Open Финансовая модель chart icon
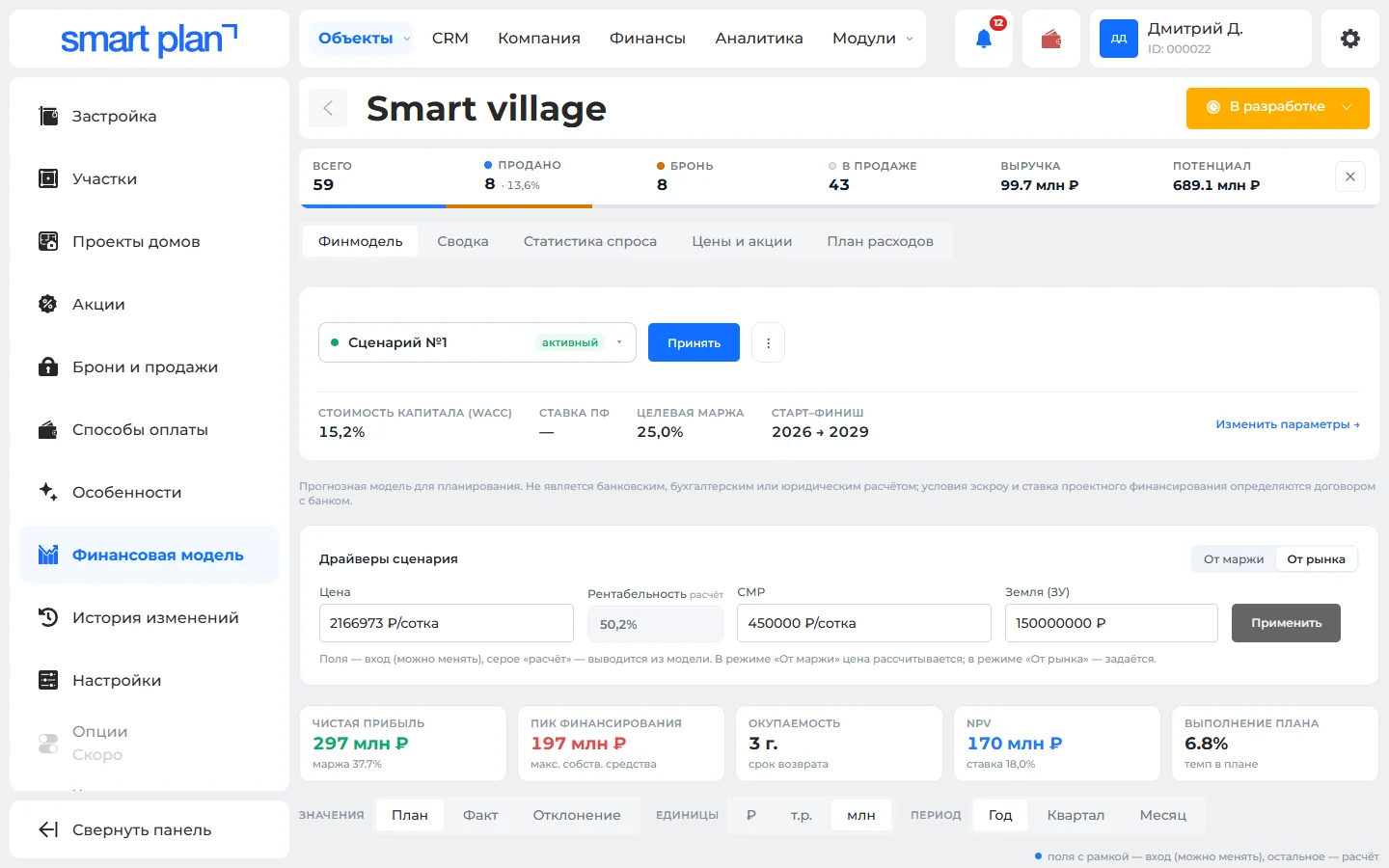 pos(48,556)
